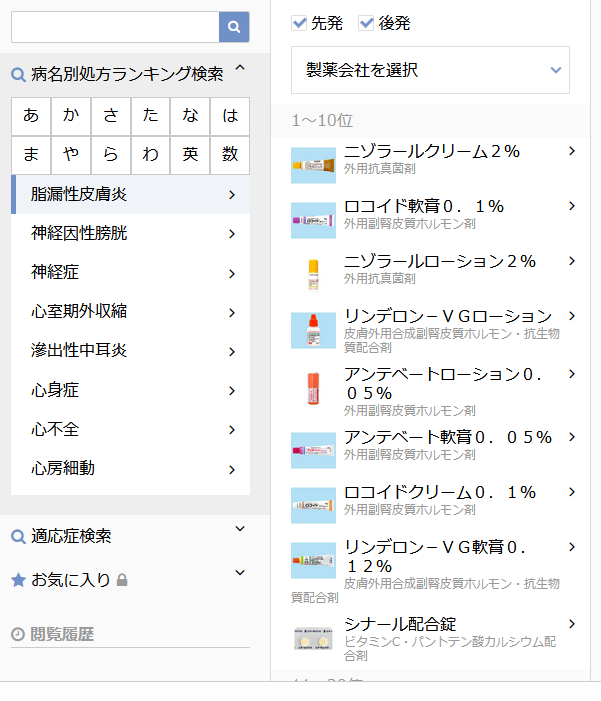Image resolution: width=601 pixels, height=701 pixels.
Task: Collapse the 病名別処方ランキング検索 section
Action: click(240, 68)
